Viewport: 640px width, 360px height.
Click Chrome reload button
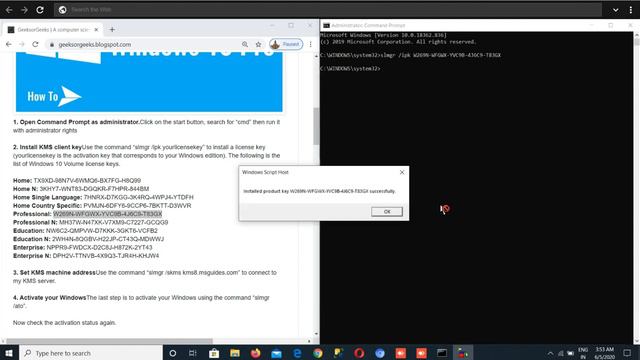pyautogui.click(x=35, y=44)
